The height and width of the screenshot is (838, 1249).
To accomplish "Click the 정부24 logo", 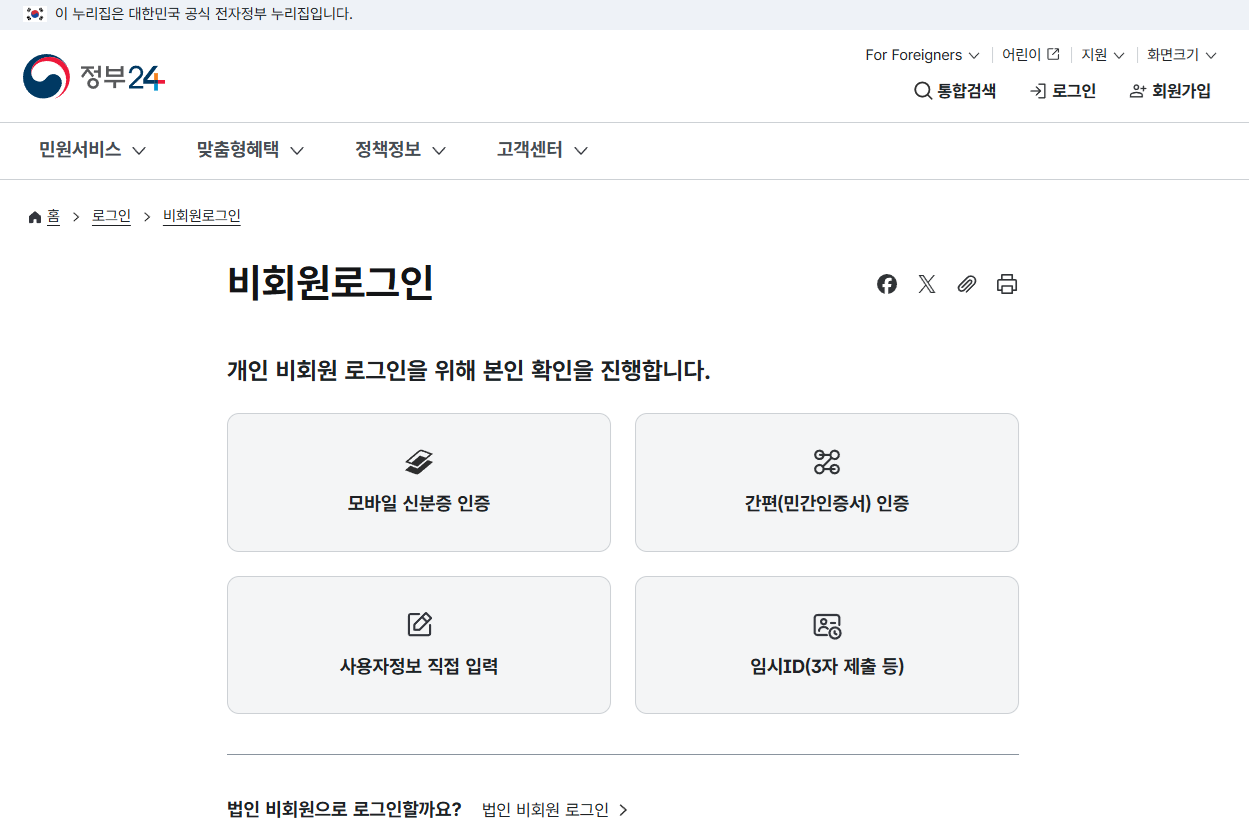I will (93, 76).
